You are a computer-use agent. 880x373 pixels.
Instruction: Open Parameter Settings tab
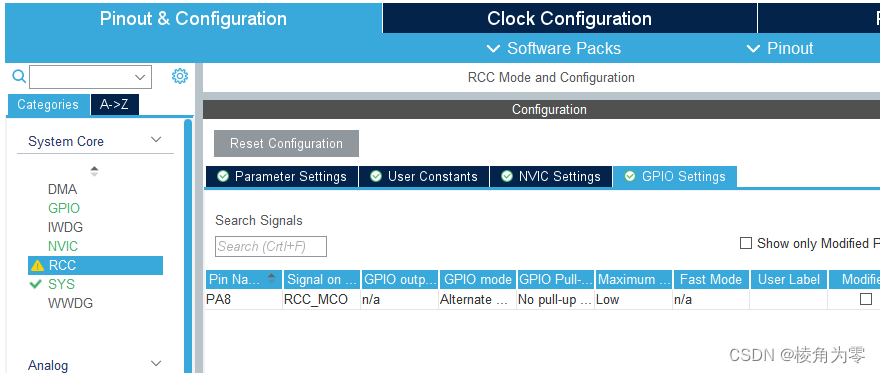coord(282,177)
